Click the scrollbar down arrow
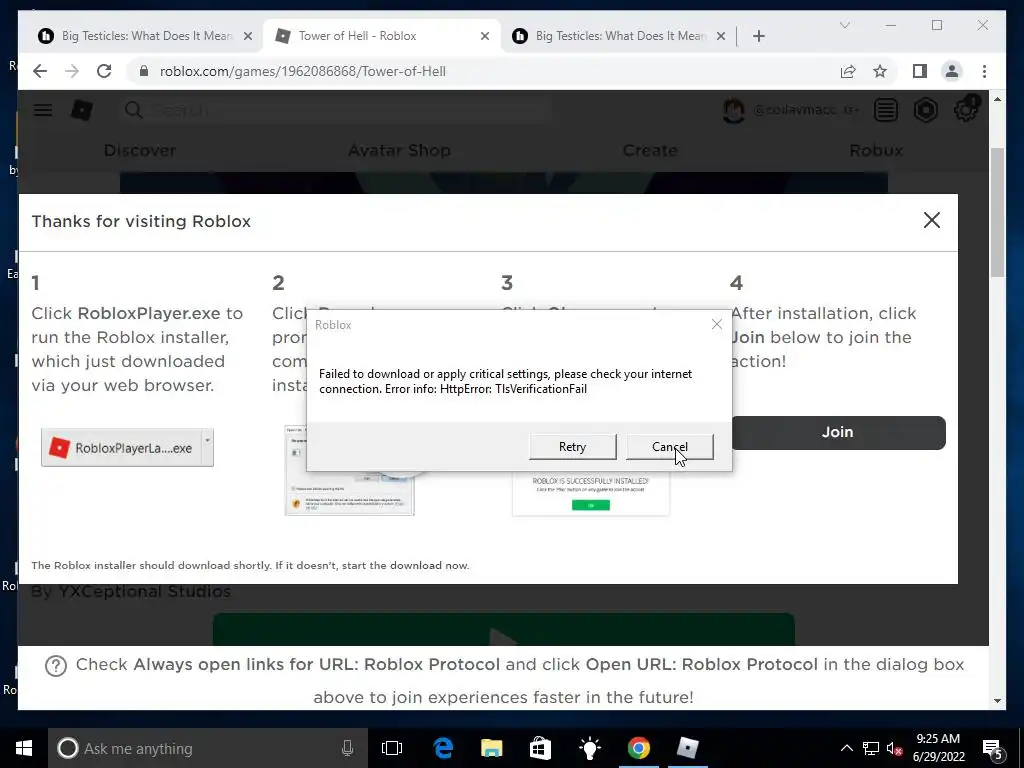1024x768 pixels. (x=997, y=701)
